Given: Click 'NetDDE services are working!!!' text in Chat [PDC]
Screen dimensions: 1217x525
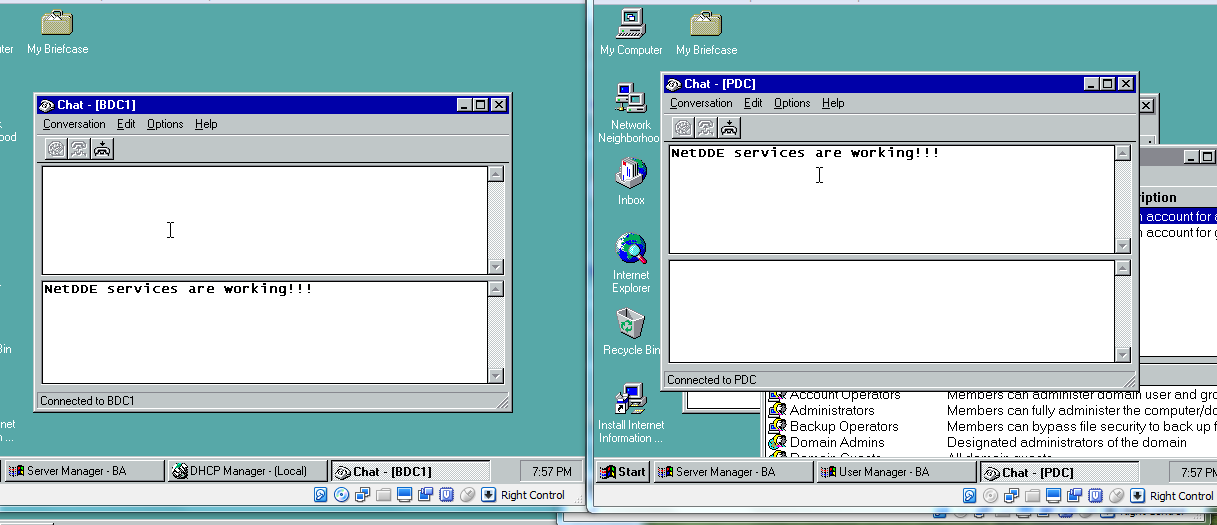Looking at the screenshot, I should pyautogui.click(x=805, y=153).
